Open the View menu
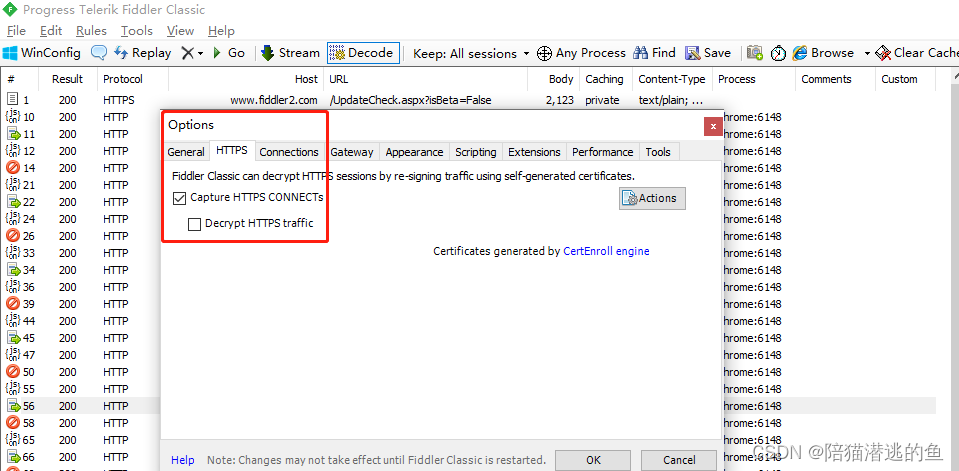The image size is (959, 471). pyautogui.click(x=180, y=31)
